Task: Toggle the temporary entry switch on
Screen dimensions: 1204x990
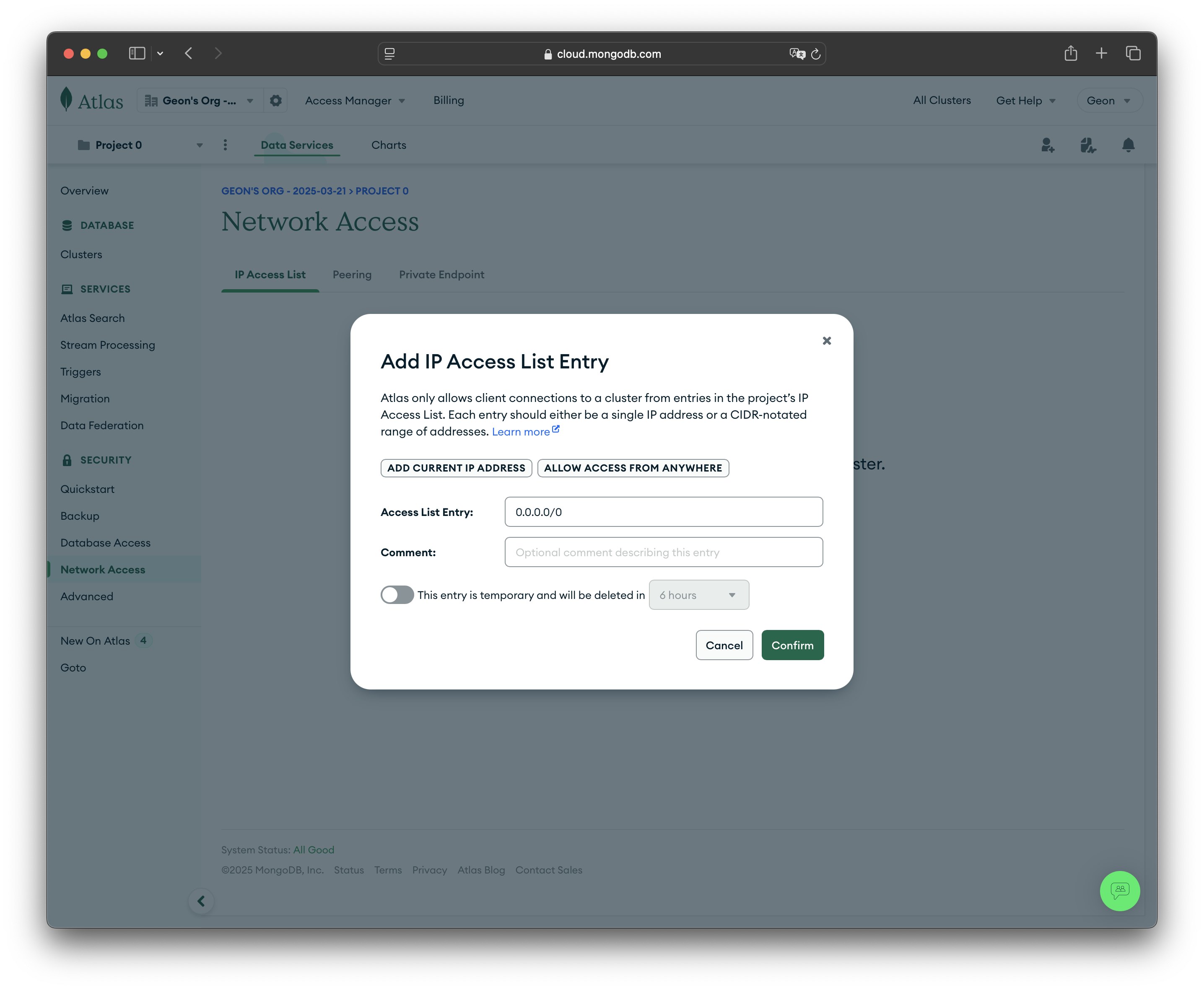Action: click(397, 595)
